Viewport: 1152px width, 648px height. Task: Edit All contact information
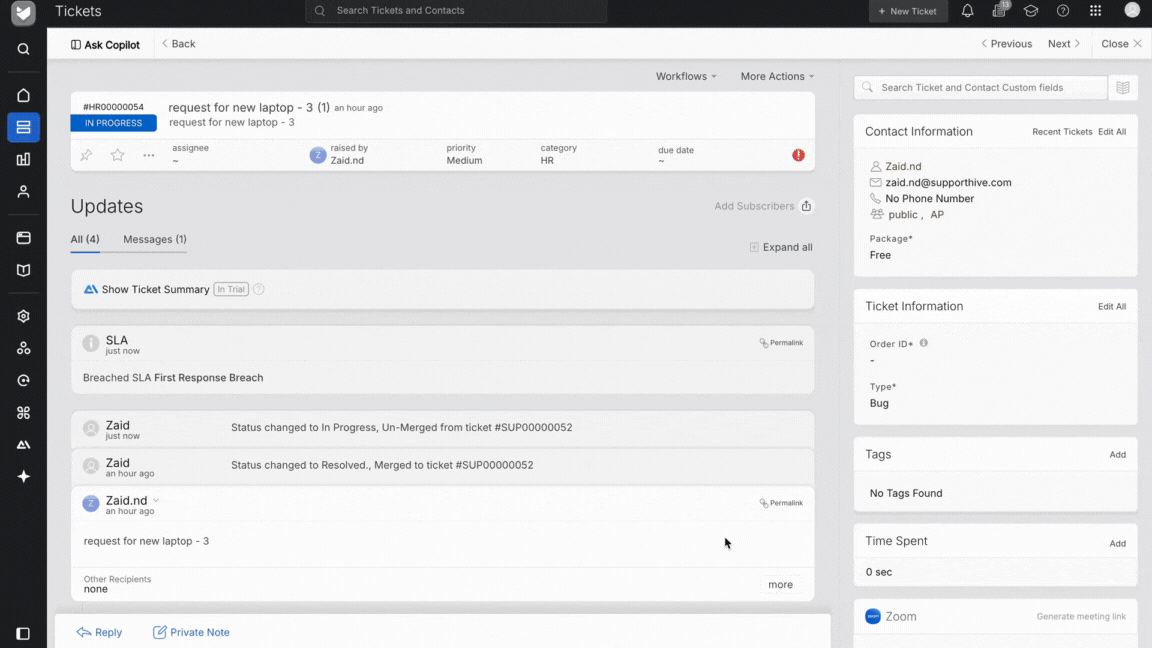(x=1112, y=132)
